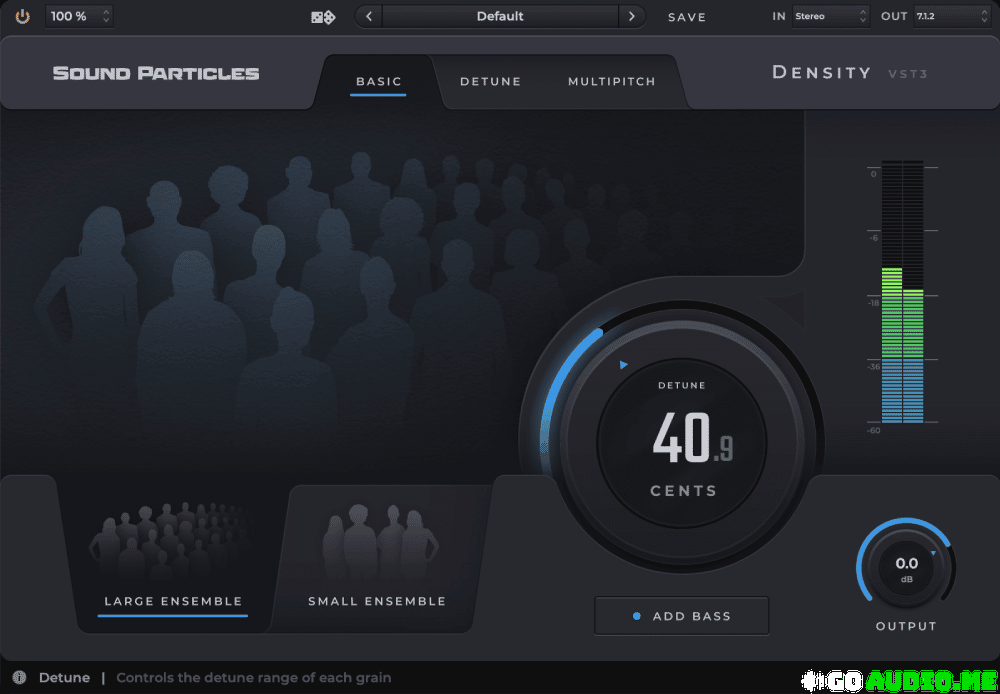Click the Output knob default marker triangle
The image size is (1000, 694).
click(x=934, y=553)
